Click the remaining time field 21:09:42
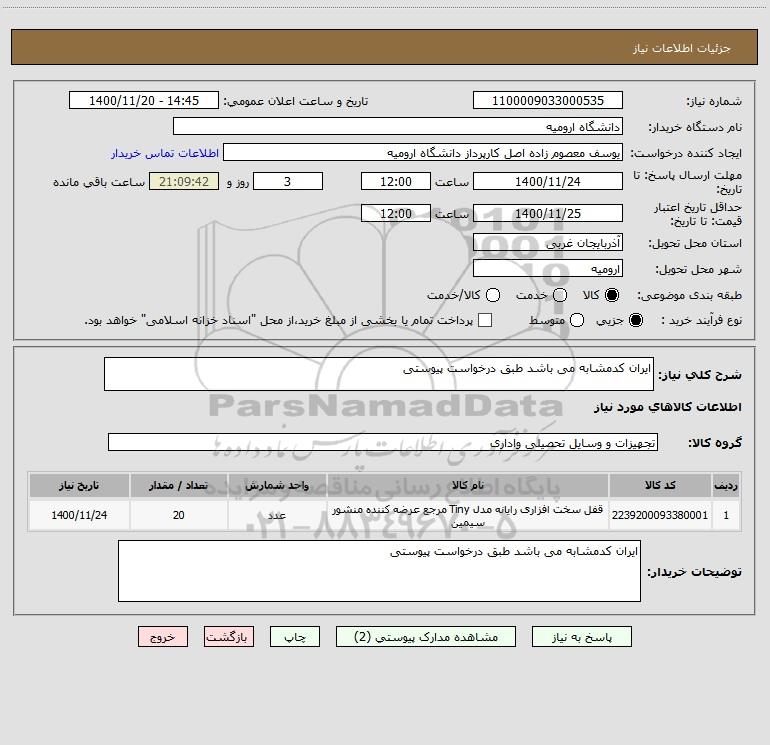This screenshot has width=770, height=745. [184, 181]
